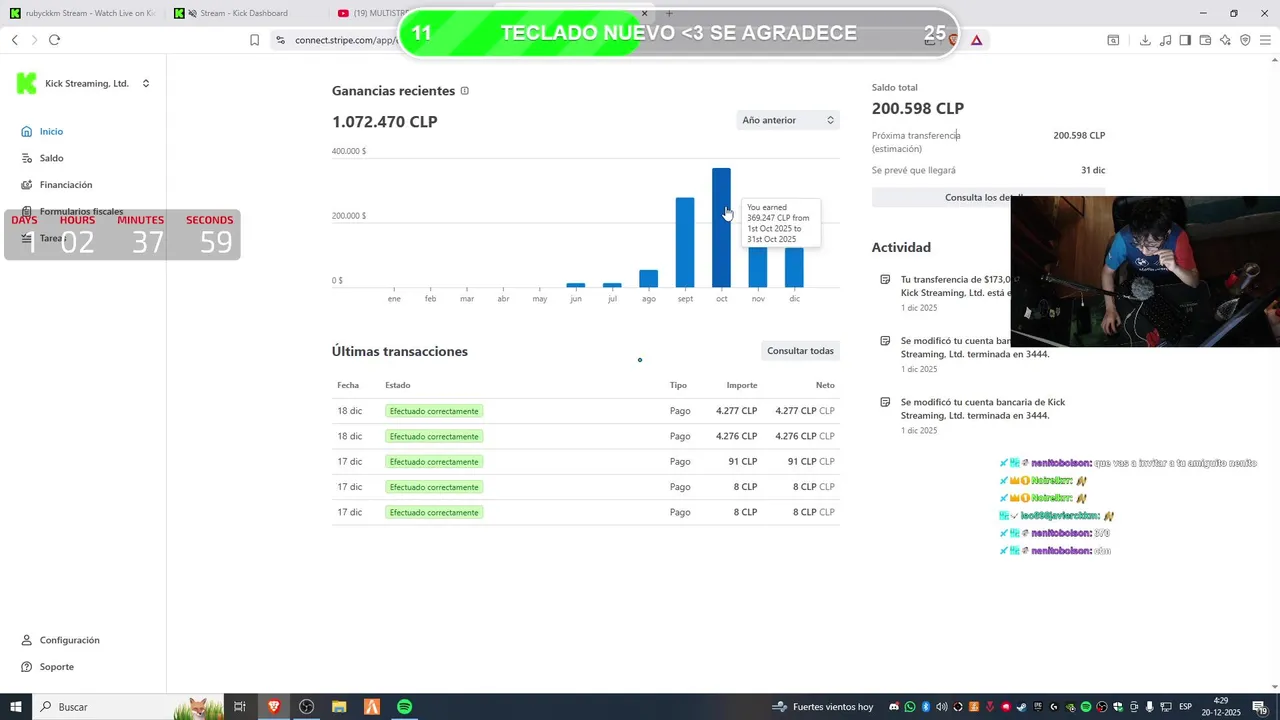Open browser downloads icon

coord(1145,40)
